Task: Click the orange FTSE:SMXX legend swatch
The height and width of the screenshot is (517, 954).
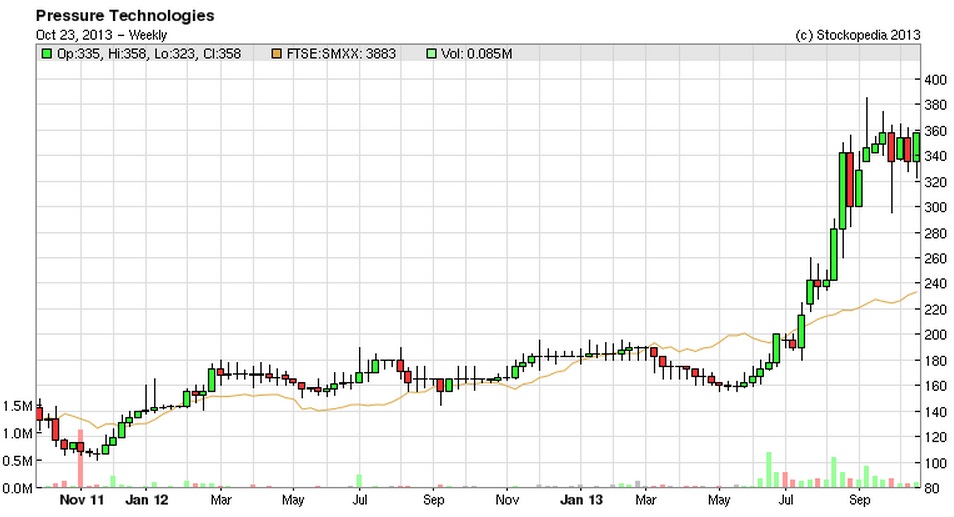Action: tap(276, 54)
